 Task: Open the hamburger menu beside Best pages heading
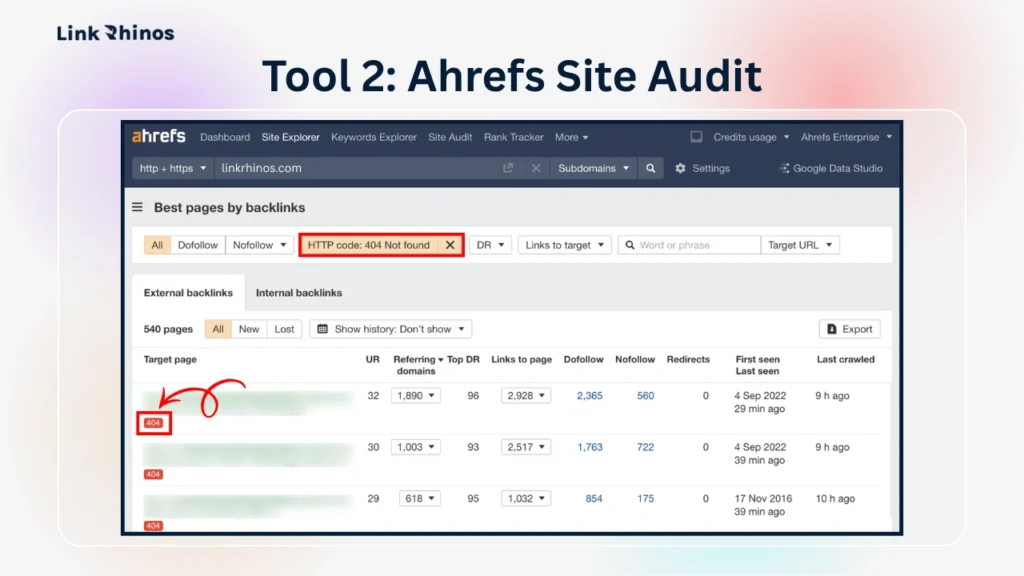tap(137, 207)
